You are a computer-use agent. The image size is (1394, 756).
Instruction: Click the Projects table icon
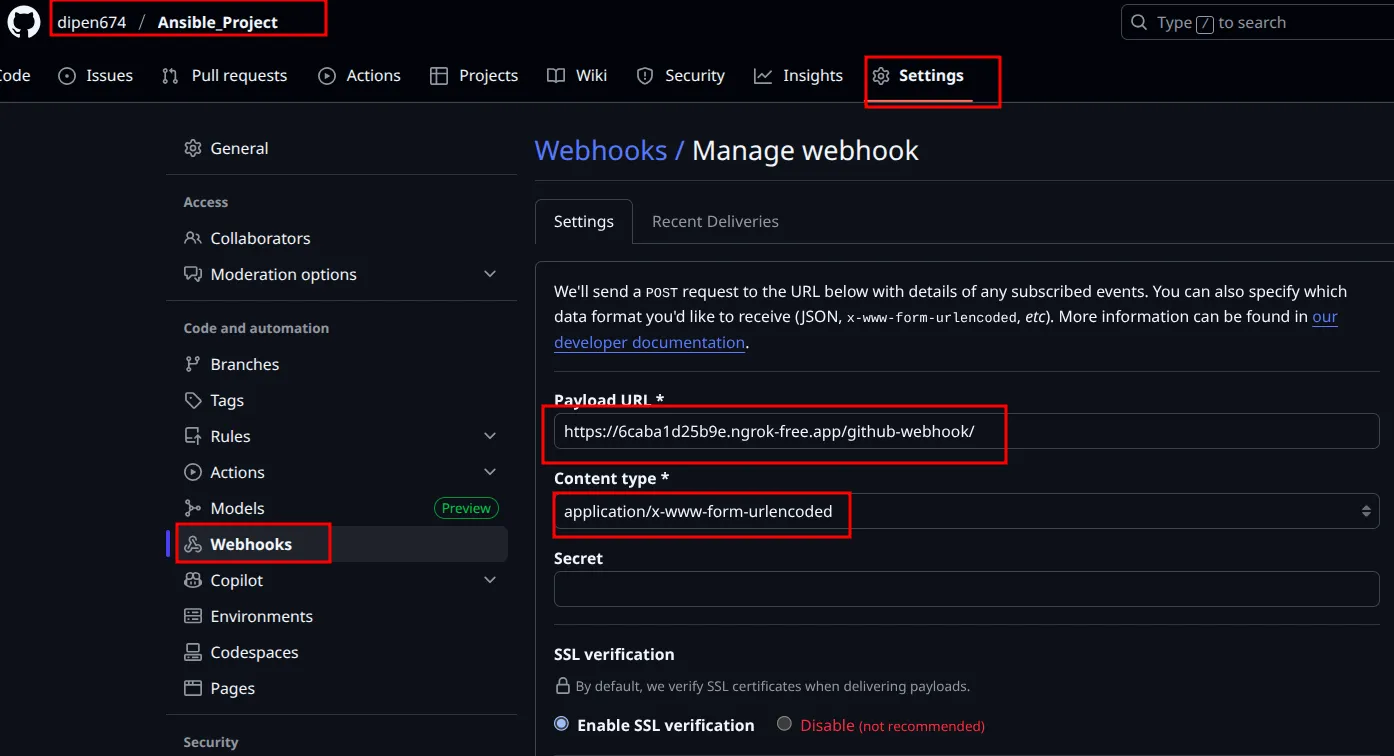tap(439, 76)
